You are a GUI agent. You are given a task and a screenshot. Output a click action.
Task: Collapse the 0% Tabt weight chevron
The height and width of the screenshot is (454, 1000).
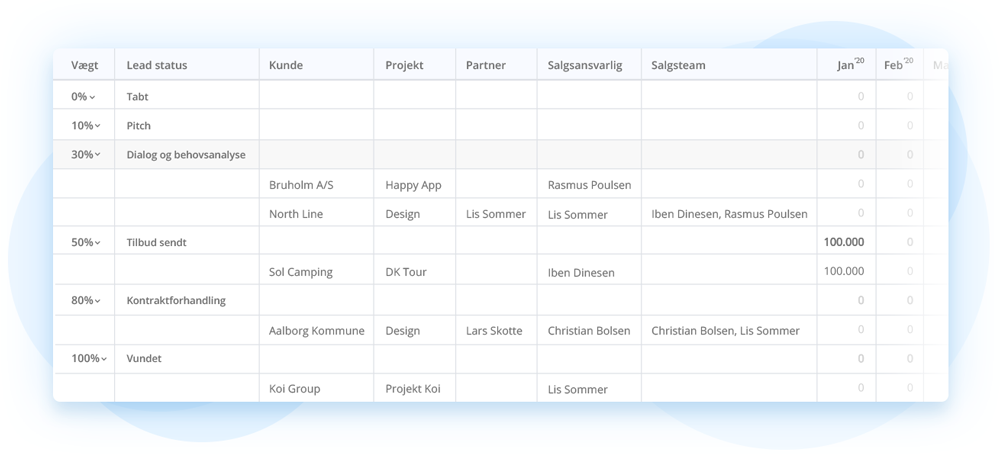coord(92,98)
